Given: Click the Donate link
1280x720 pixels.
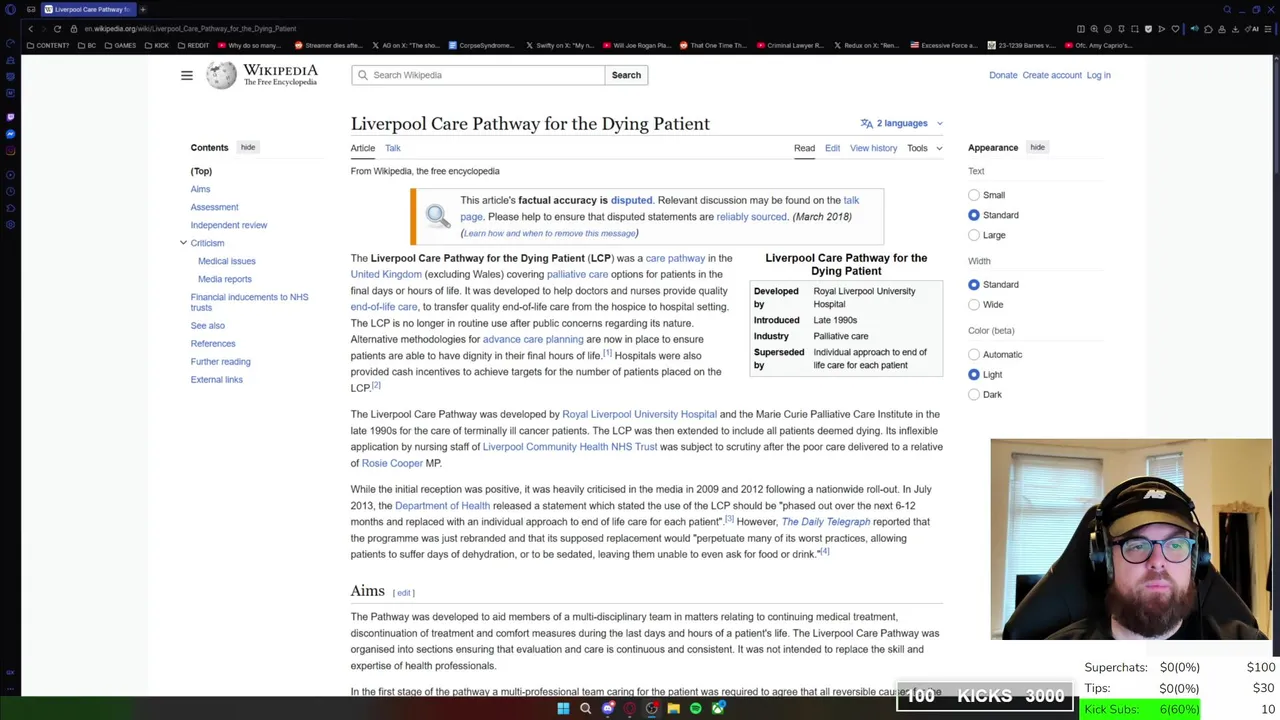Looking at the screenshot, I should [1003, 75].
